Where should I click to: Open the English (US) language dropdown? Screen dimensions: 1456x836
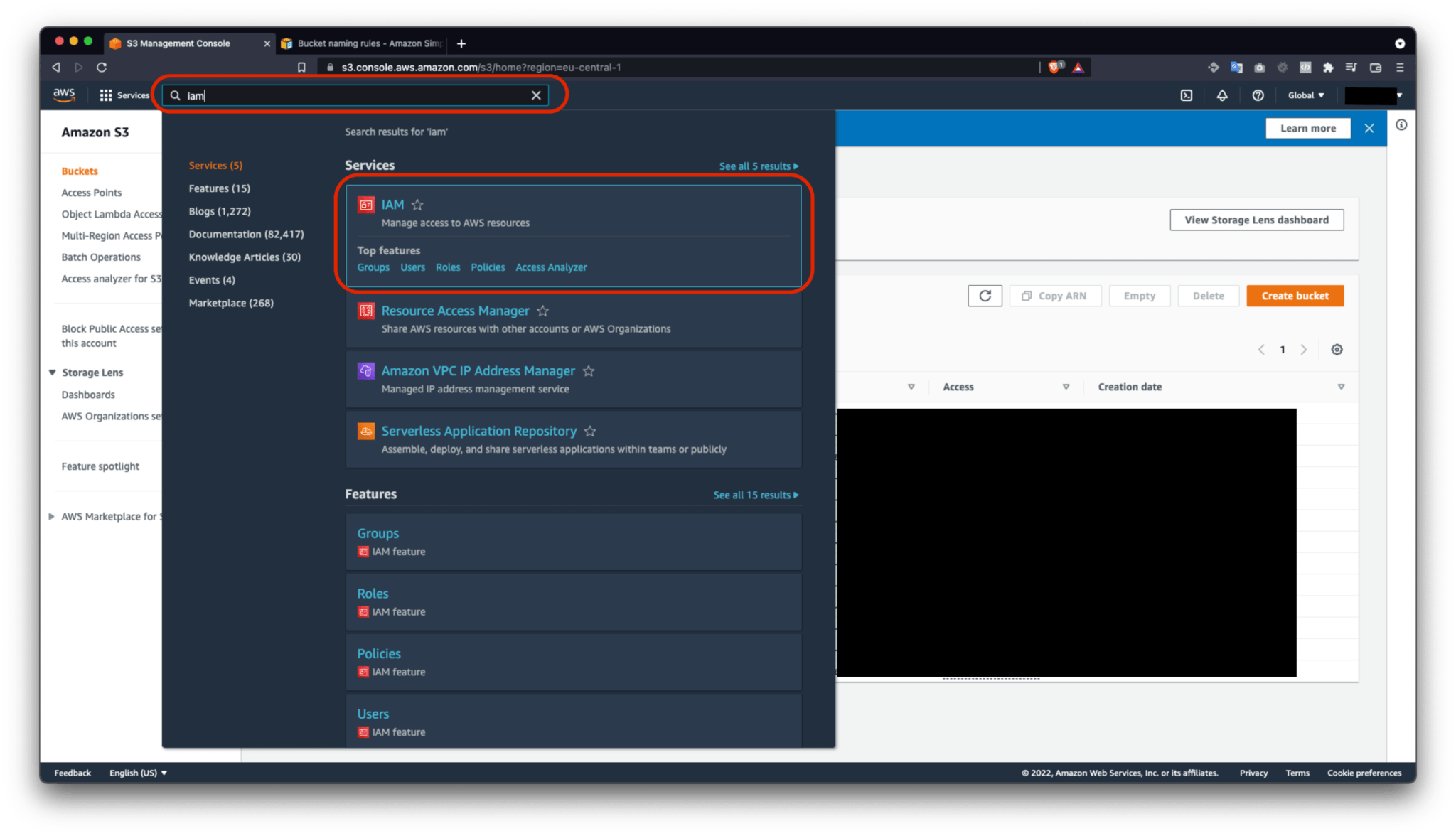[137, 773]
